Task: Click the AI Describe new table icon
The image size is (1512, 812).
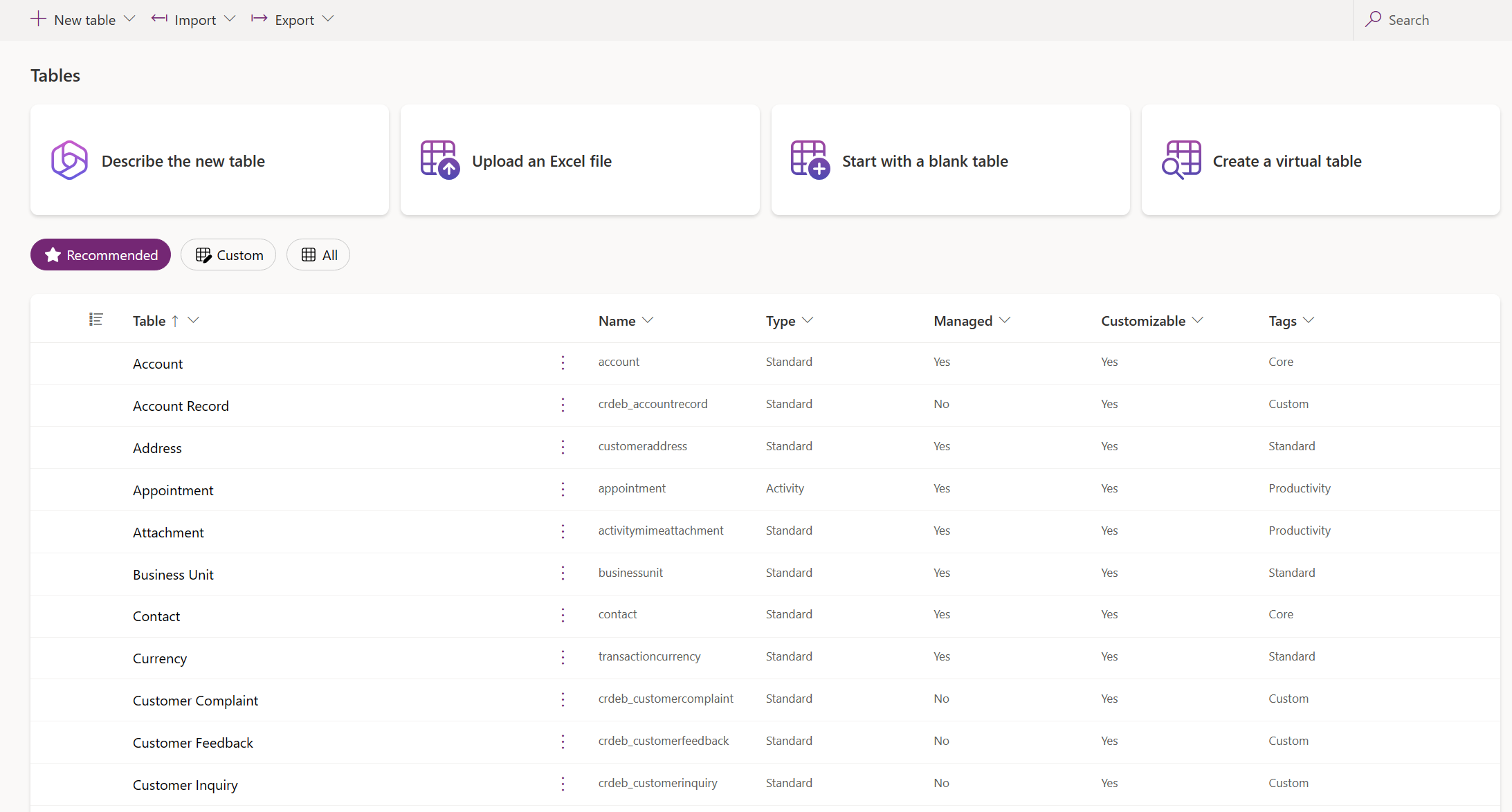Action: pos(67,160)
